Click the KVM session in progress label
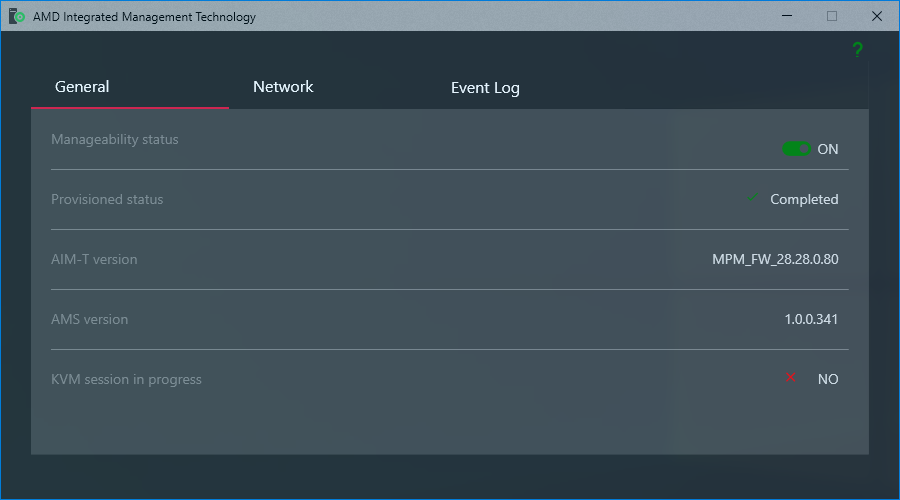This screenshot has width=900, height=500. (x=126, y=379)
